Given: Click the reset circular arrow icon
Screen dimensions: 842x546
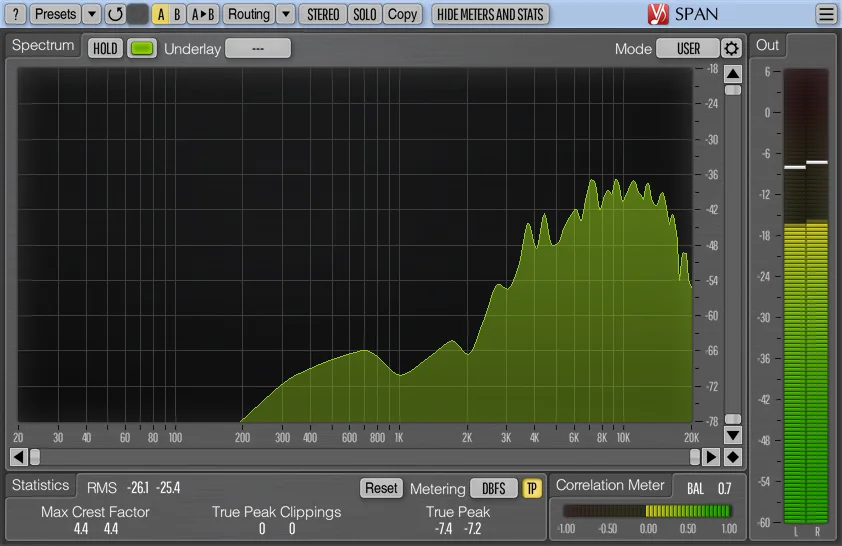Looking at the screenshot, I should tap(115, 14).
